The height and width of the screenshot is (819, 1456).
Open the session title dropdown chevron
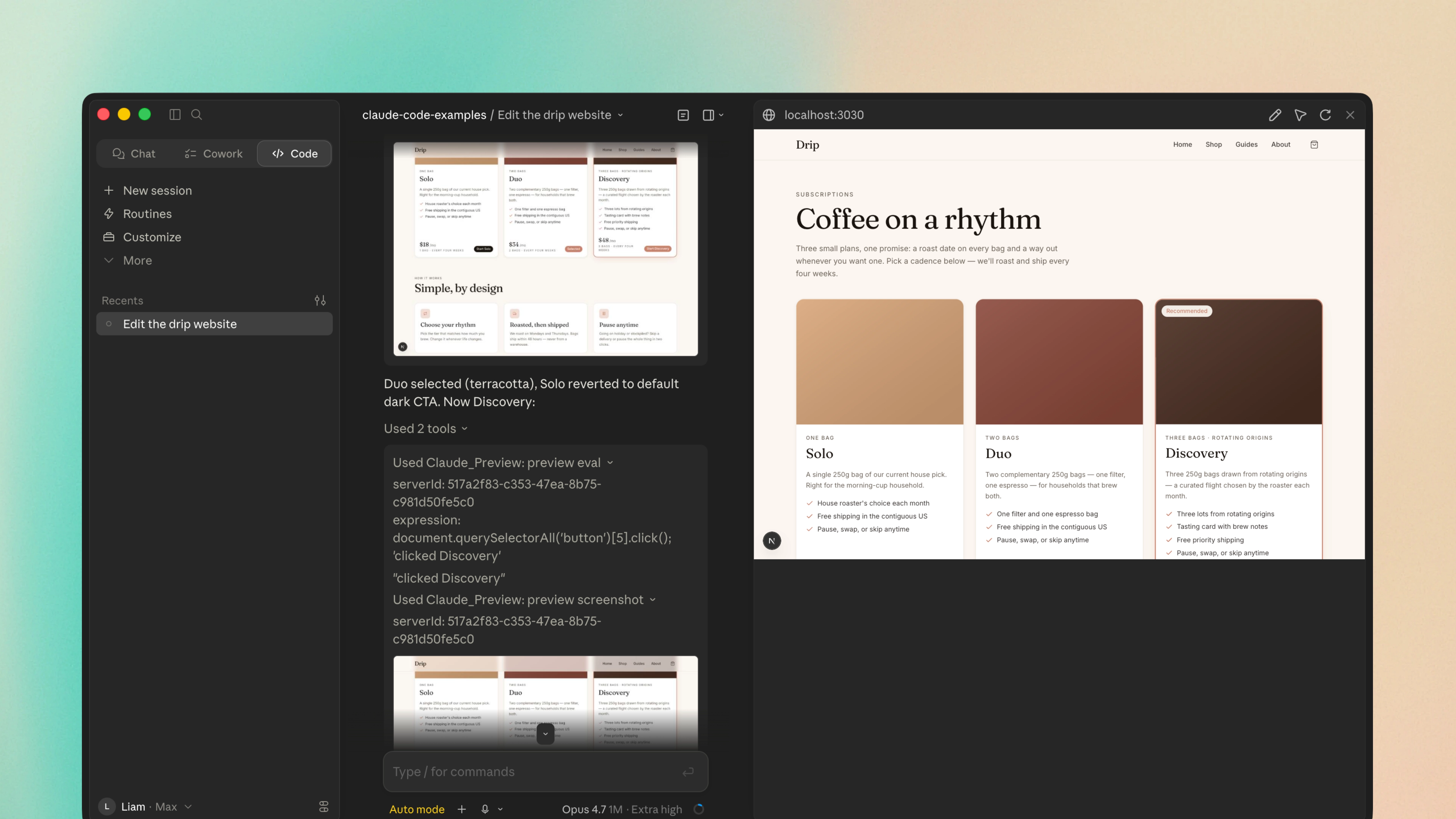[621, 115]
